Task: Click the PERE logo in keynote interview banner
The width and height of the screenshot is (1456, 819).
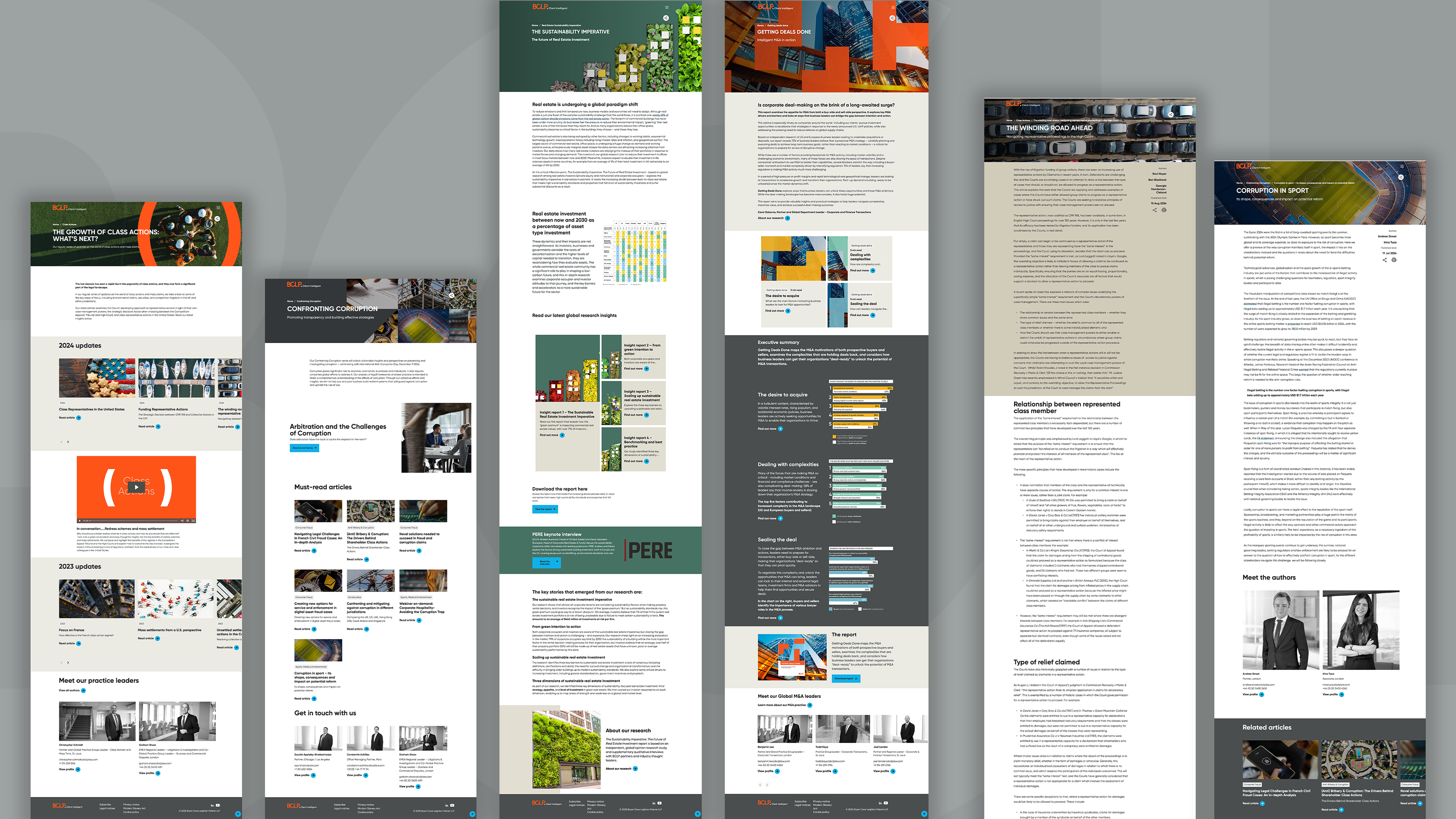Action: [650, 551]
